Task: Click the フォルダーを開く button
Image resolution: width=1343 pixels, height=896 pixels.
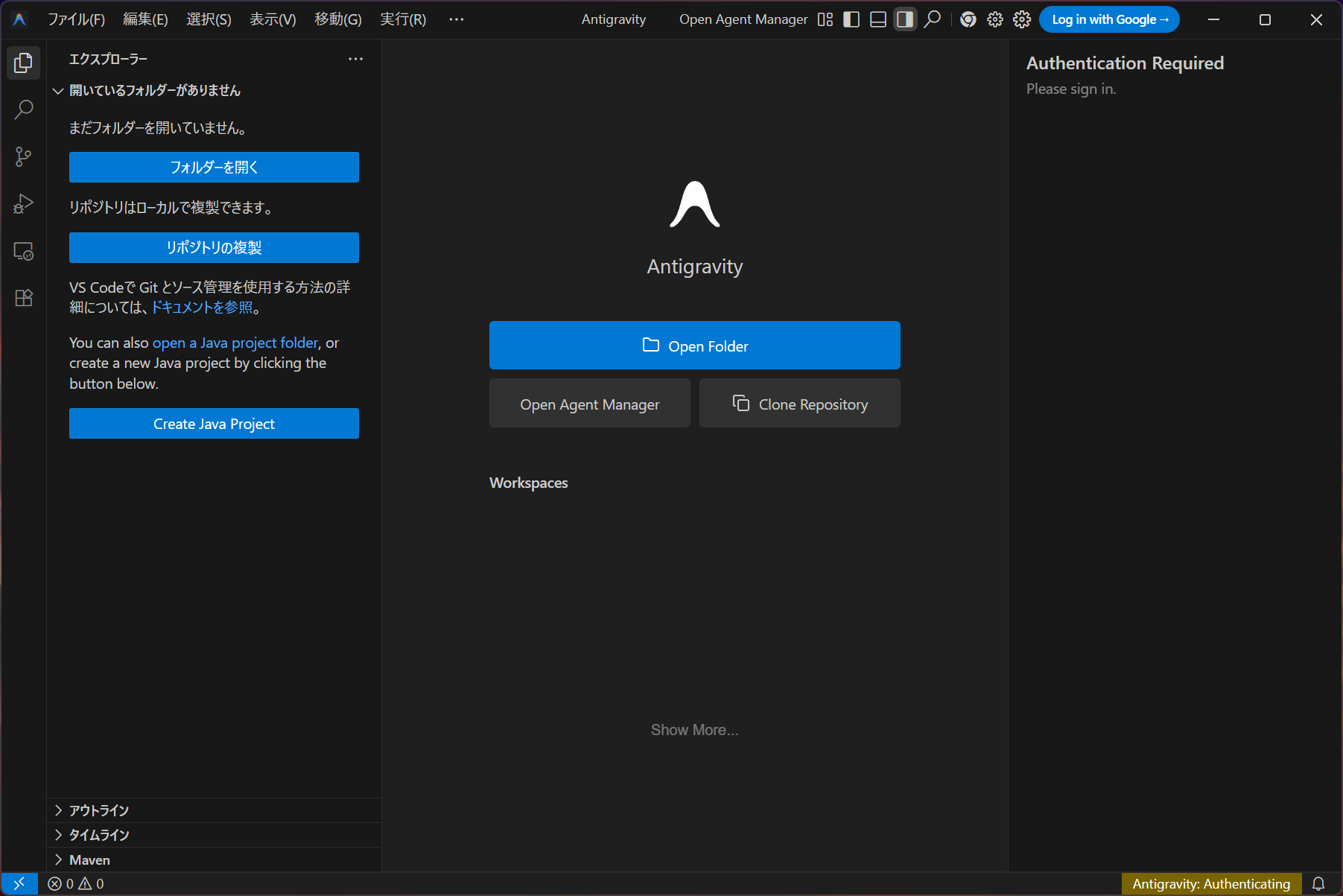Action: pos(214,168)
